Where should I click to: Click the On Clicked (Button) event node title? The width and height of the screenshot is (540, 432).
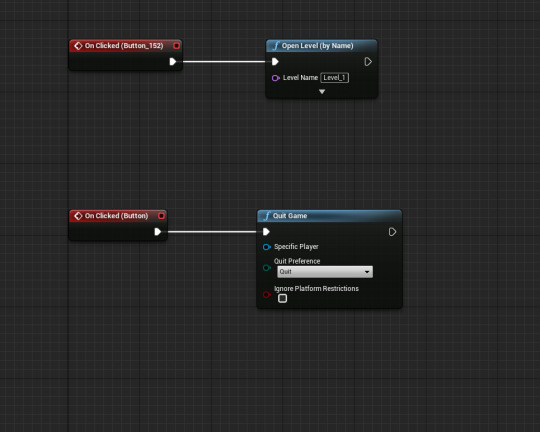click(x=116, y=216)
